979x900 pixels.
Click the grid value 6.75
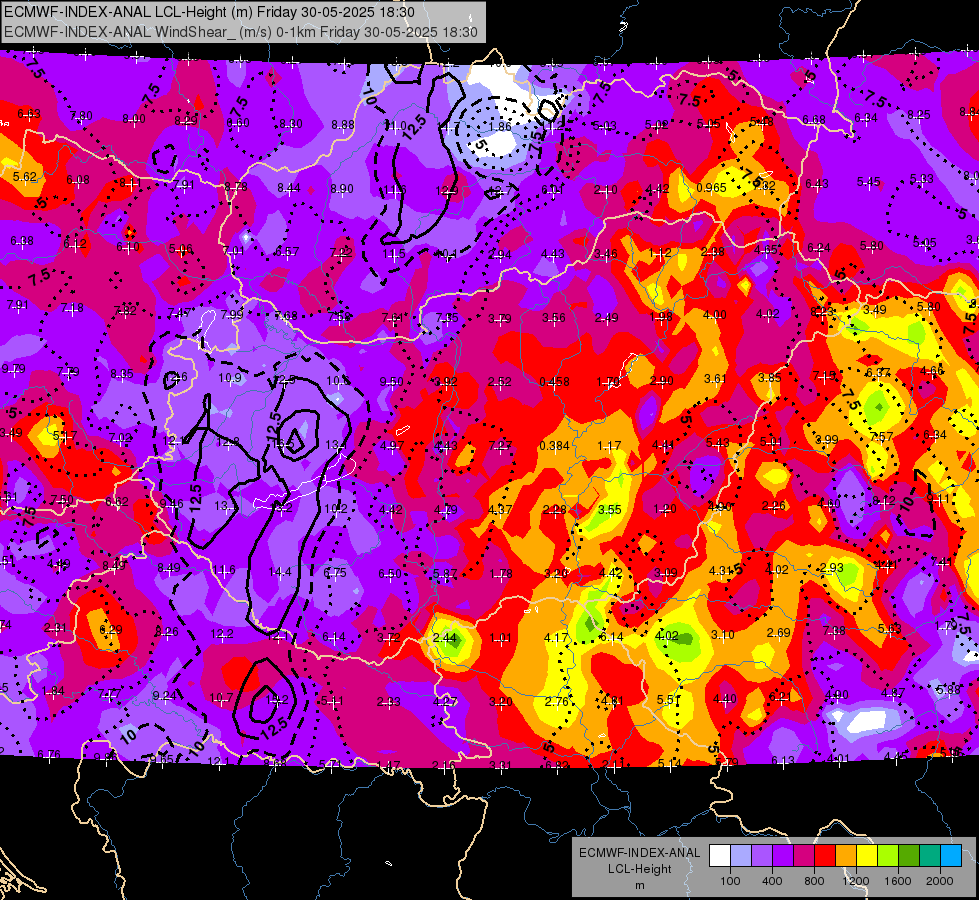tap(335, 572)
